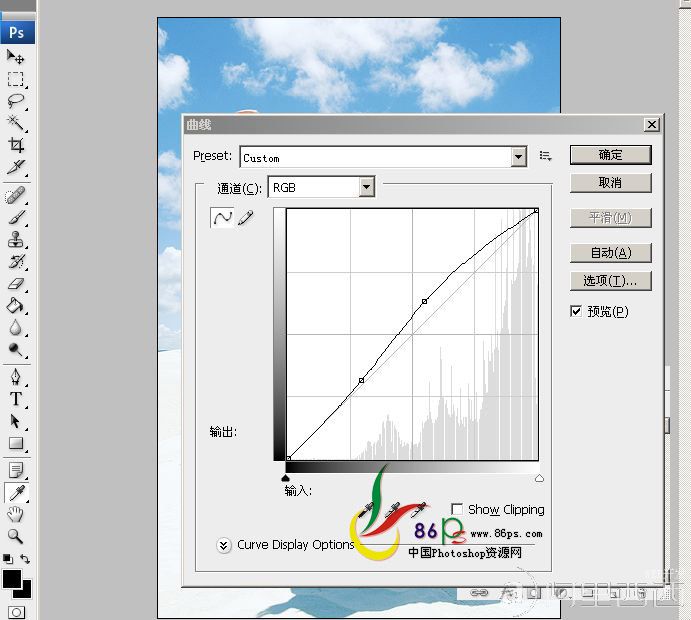Select the lower curve control point
The image size is (691, 620).
point(361,380)
